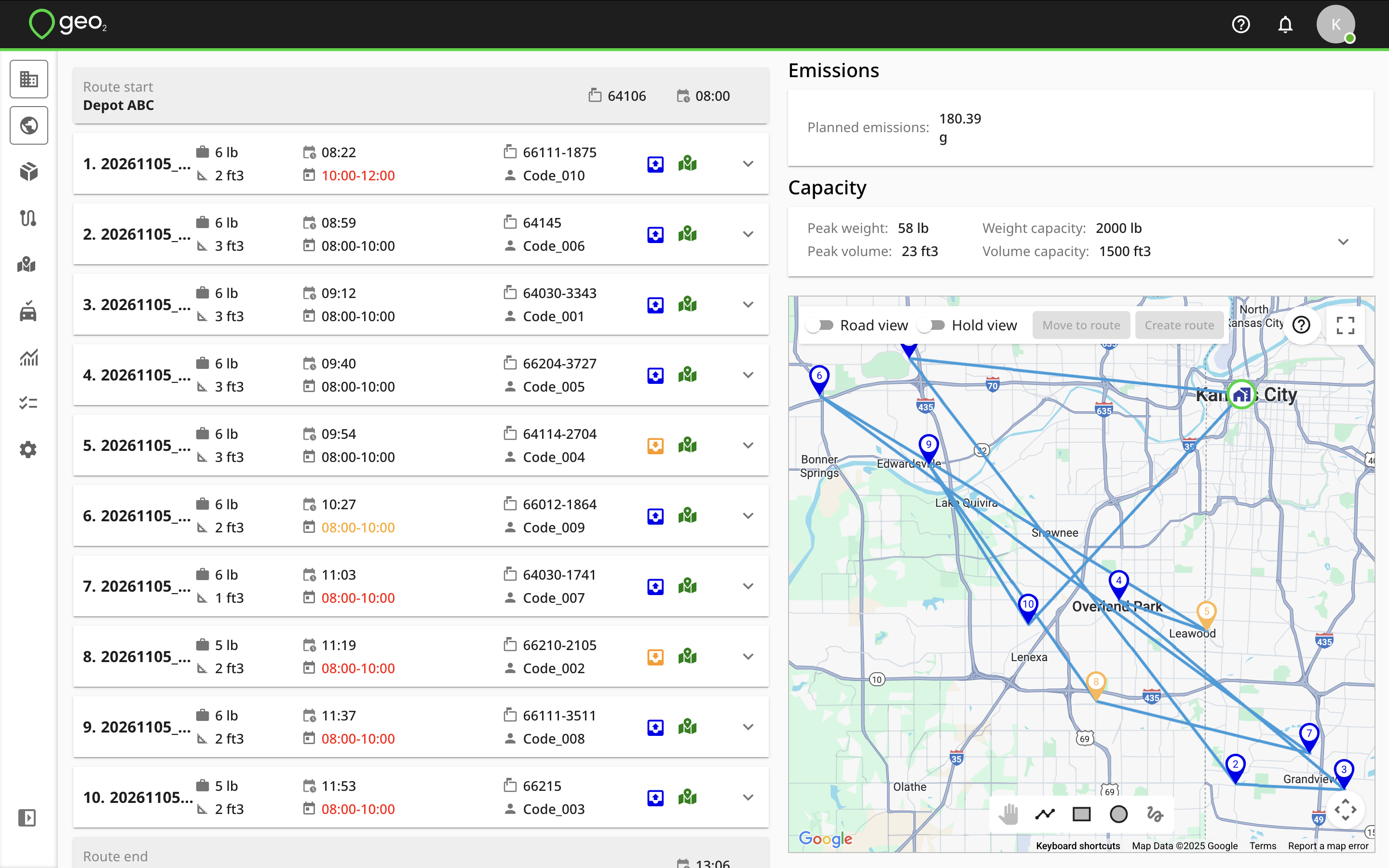Toggle the Road view switch
Viewport: 1389px width, 868px height.
[x=820, y=325]
